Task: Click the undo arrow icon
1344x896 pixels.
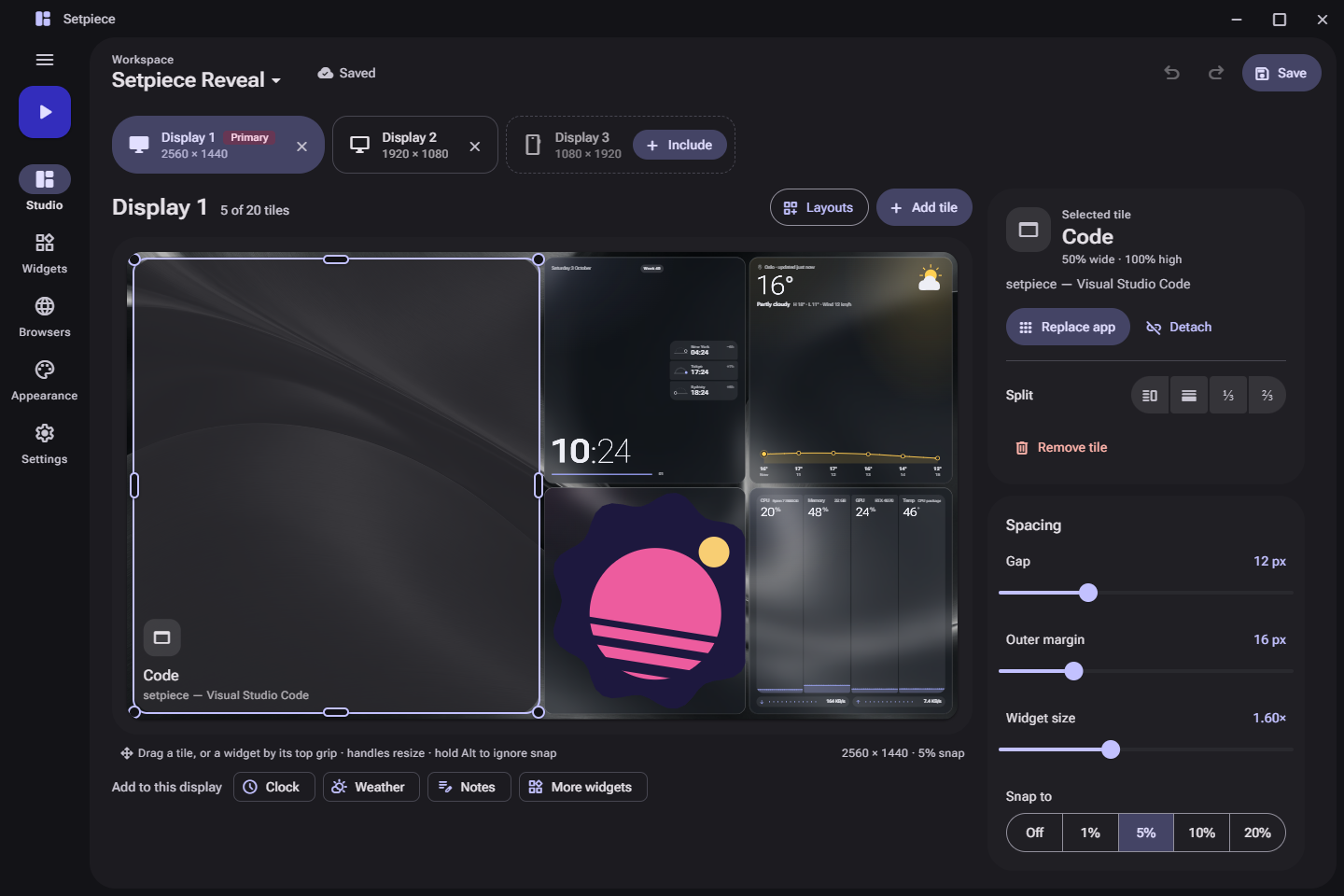Action: [x=1172, y=73]
